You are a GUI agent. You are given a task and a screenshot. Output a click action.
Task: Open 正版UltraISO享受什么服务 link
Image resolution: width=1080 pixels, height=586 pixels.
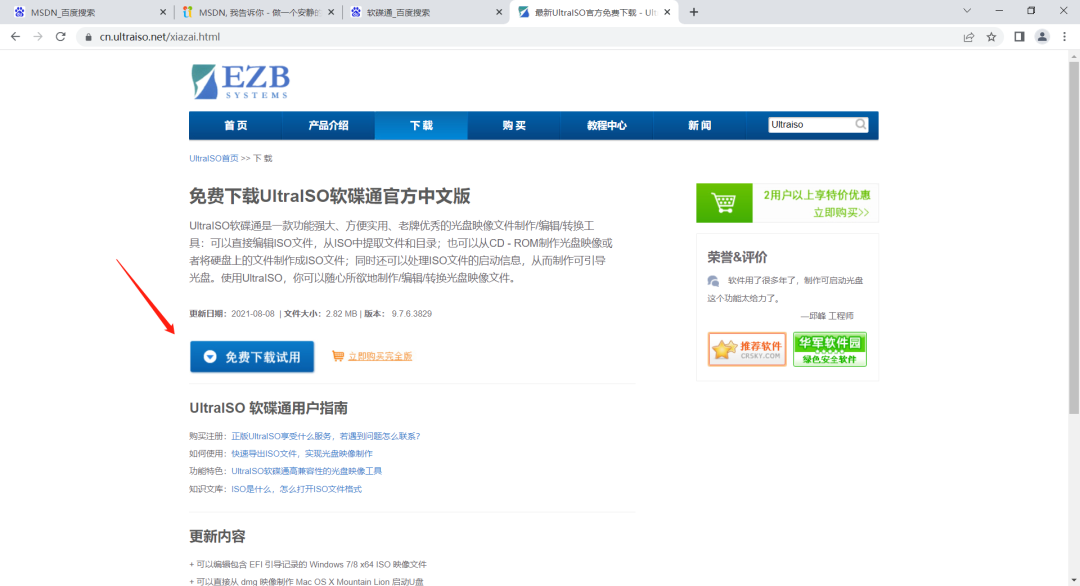coord(326,436)
